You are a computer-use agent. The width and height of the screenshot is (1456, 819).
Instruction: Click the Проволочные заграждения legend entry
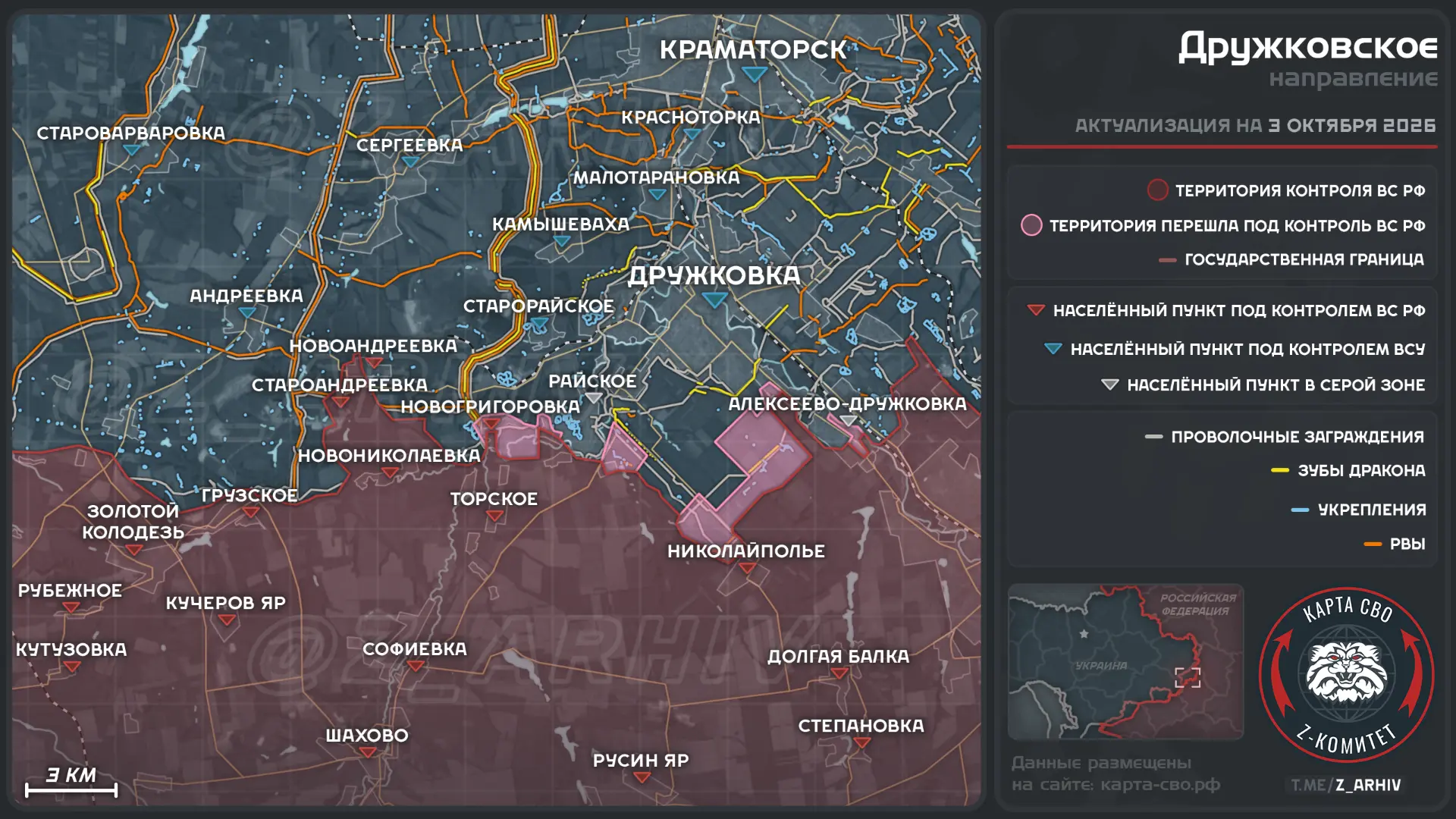click(1285, 437)
